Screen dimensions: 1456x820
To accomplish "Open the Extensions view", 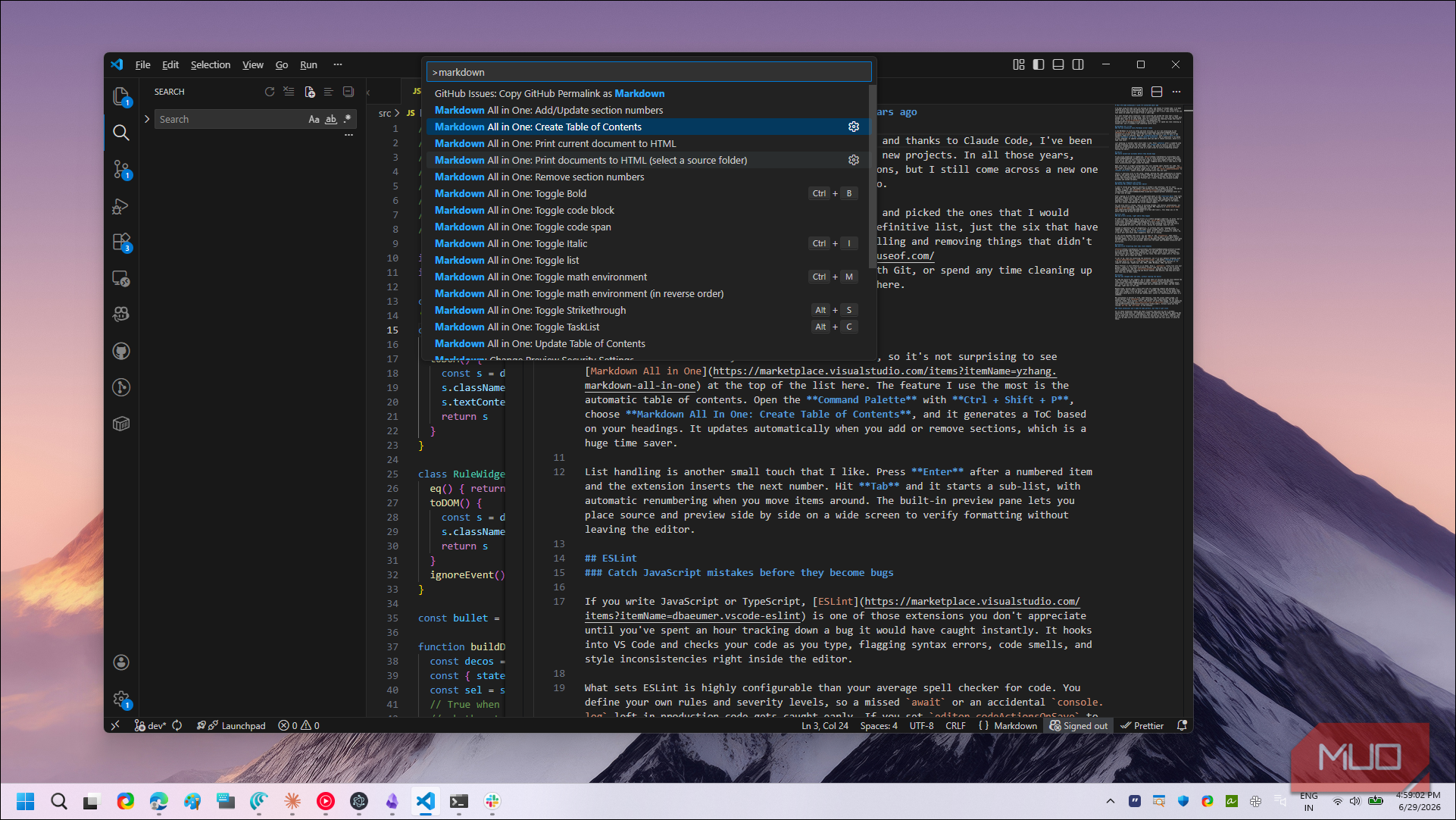I will [121, 242].
